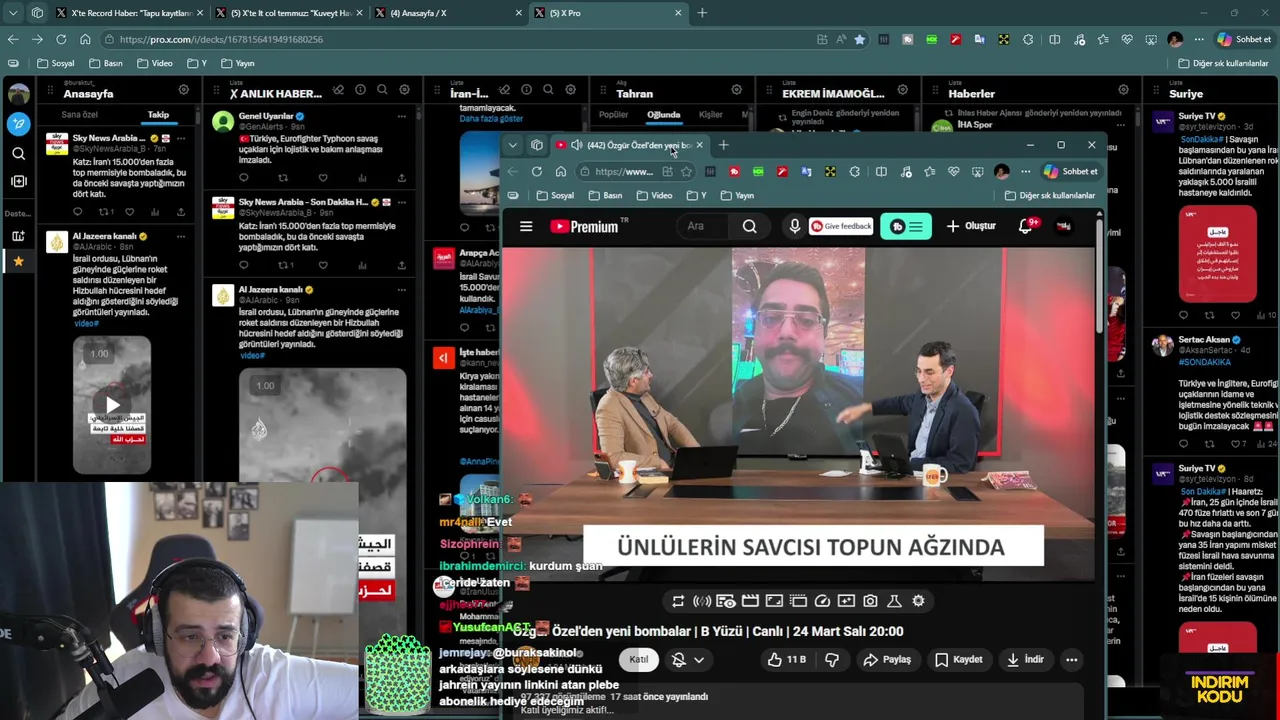Mute audio on the YouTube tab speaker
Viewport: 1280px width, 720px height.
point(576,146)
